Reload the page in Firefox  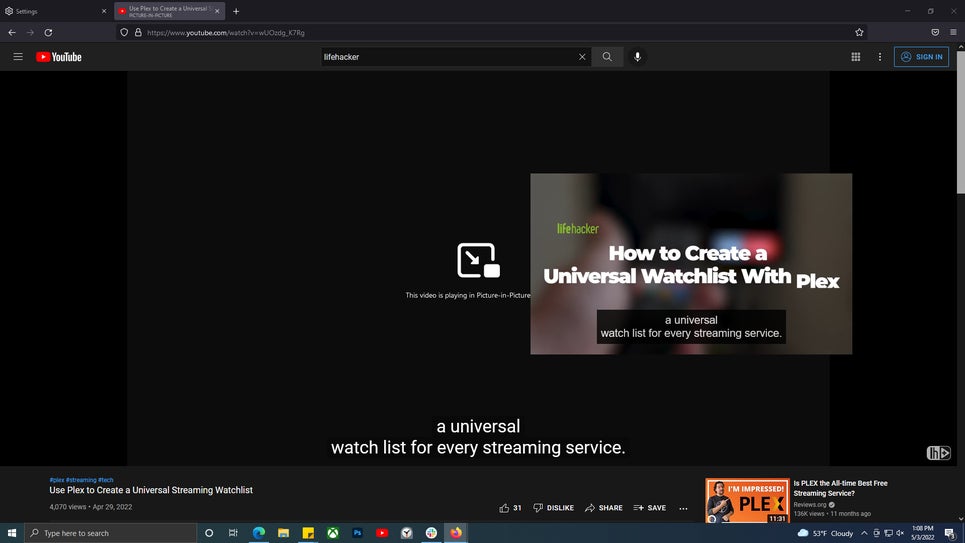click(48, 32)
